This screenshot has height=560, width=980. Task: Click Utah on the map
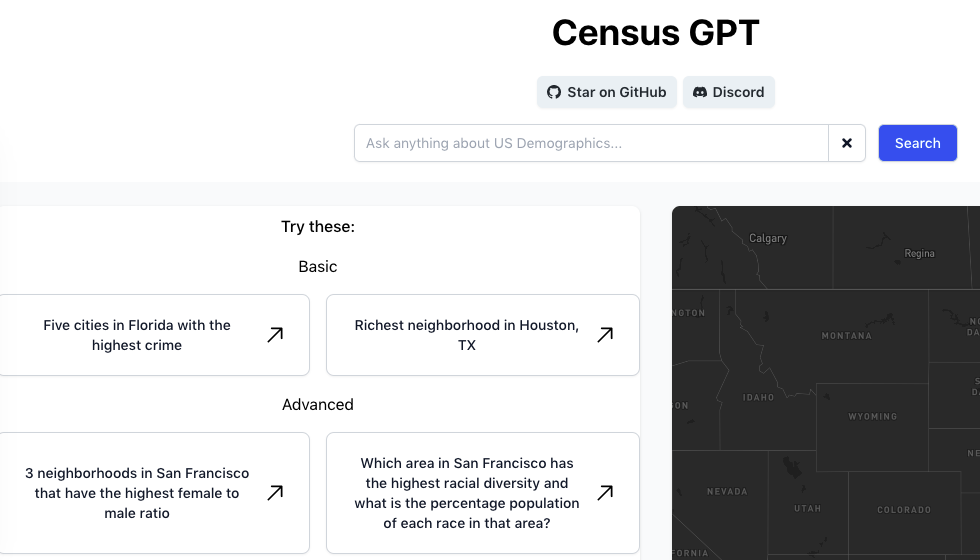[807, 508]
